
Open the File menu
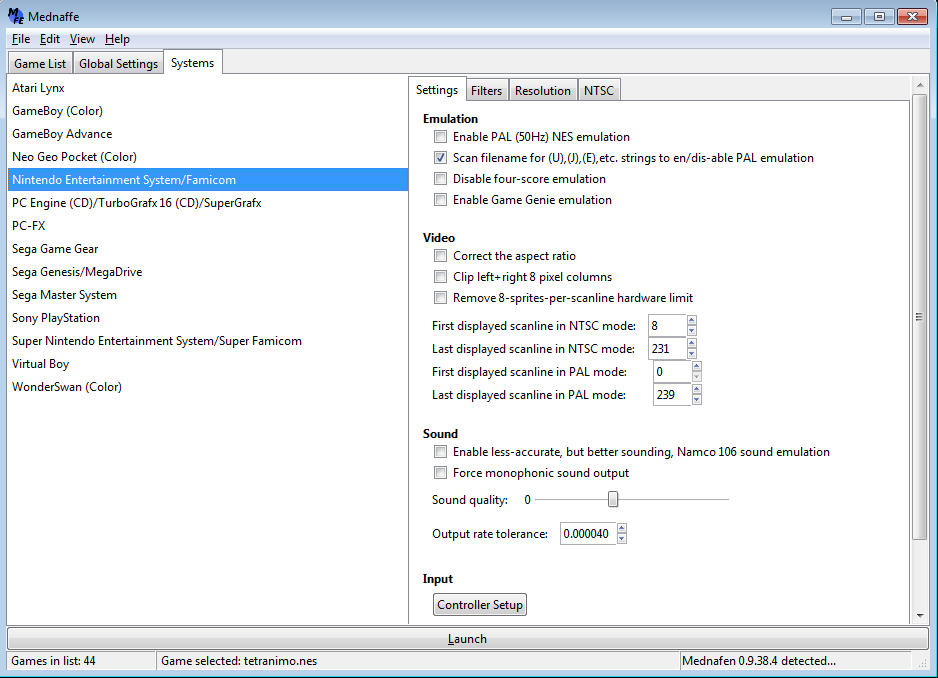click(x=20, y=39)
